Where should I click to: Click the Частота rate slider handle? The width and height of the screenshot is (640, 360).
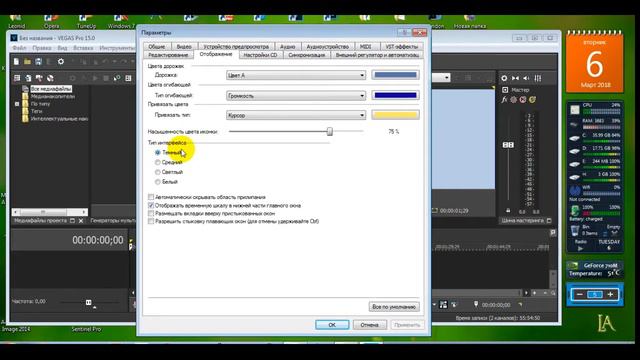[89, 302]
